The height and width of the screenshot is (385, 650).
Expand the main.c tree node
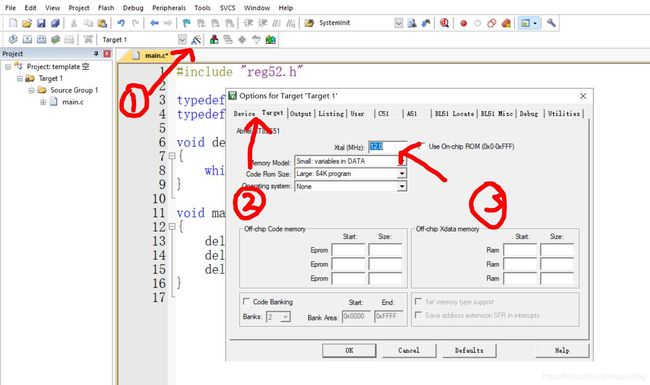[x=43, y=102]
